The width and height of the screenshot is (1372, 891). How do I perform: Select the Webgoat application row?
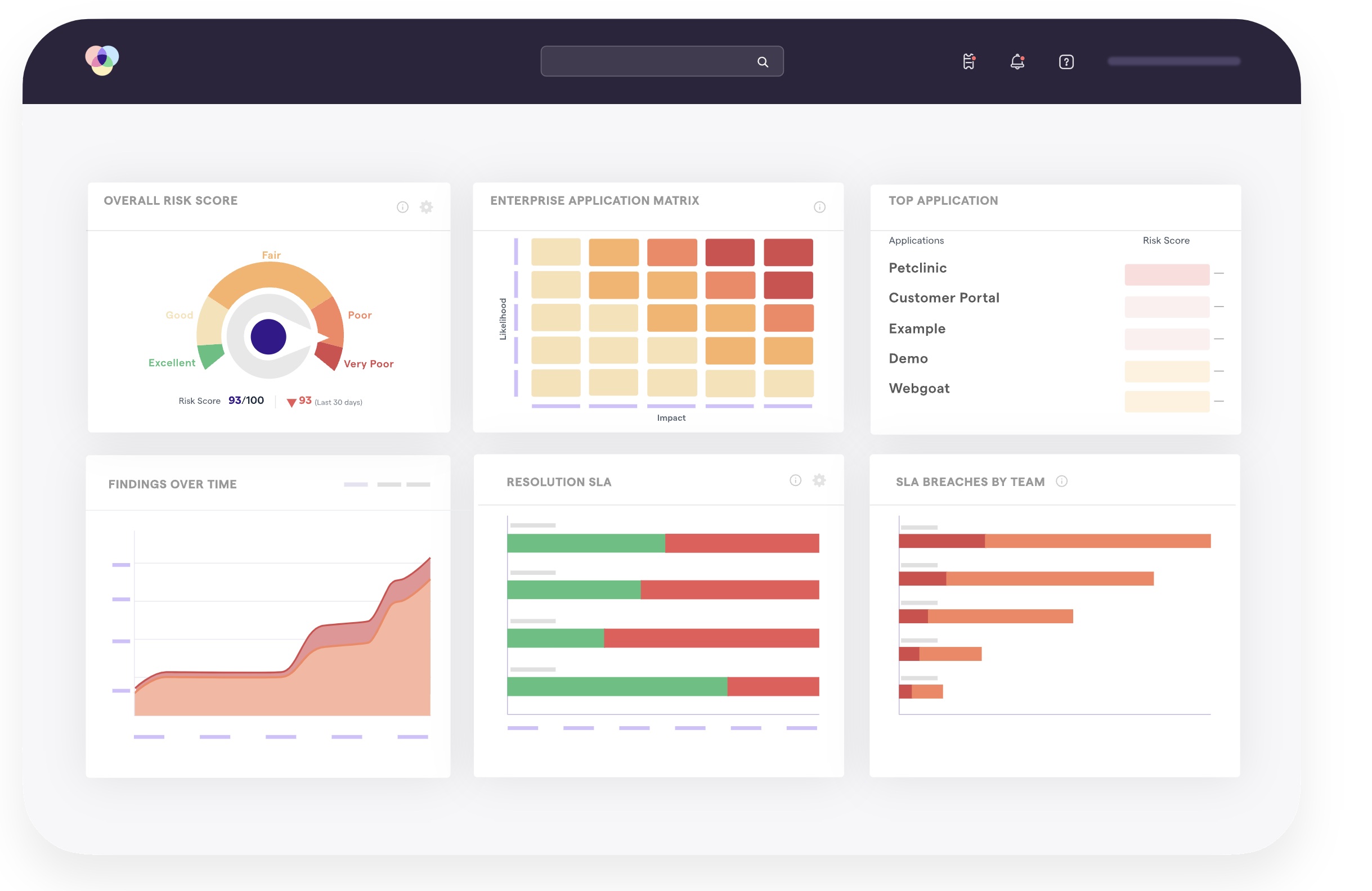(919, 389)
